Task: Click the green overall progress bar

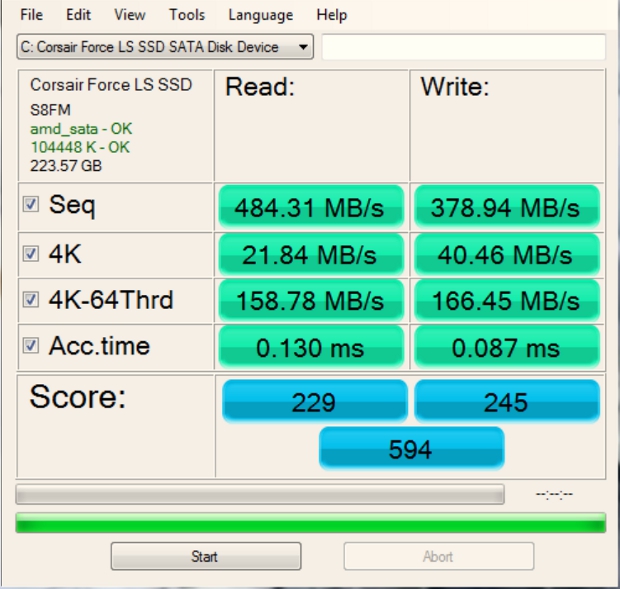Action: [311, 523]
